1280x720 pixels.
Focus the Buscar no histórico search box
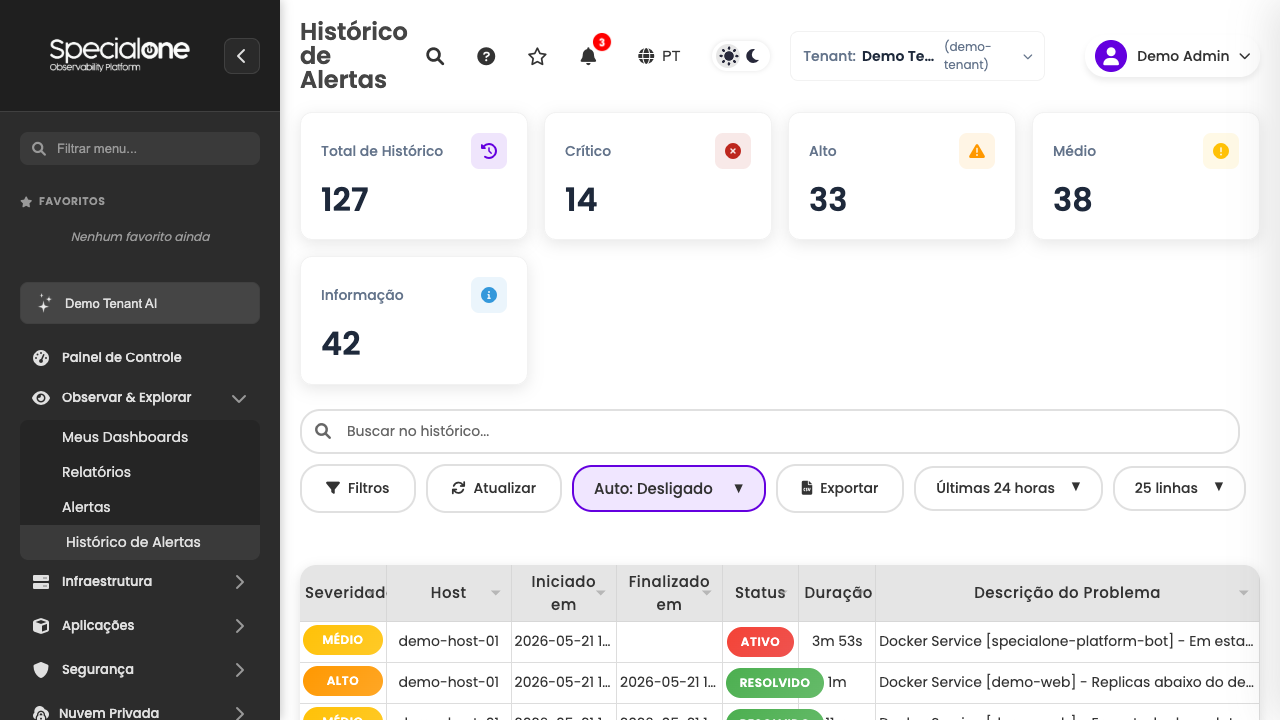(x=770, y=431)
